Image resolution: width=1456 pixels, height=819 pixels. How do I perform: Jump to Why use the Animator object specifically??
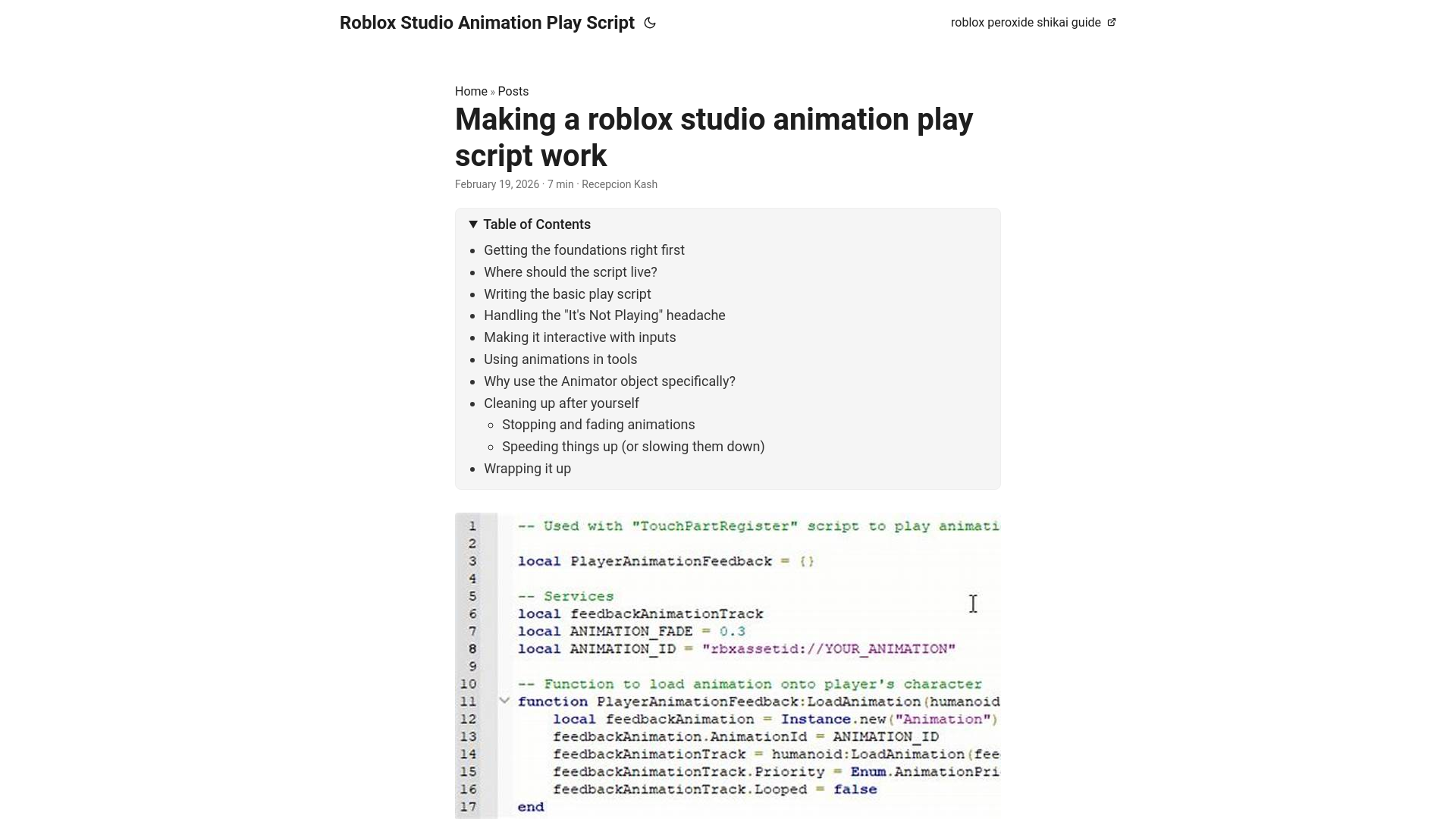point(610,381)
